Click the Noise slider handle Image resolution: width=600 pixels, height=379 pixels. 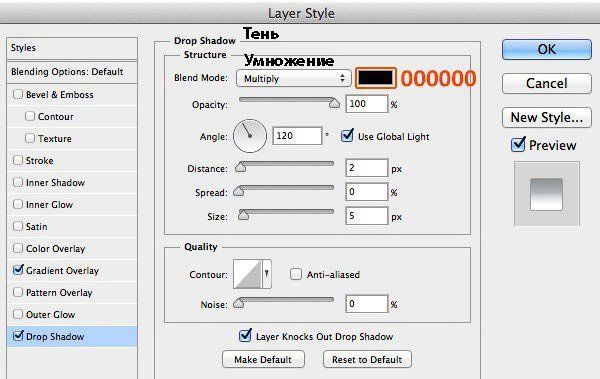pos(239,303)
